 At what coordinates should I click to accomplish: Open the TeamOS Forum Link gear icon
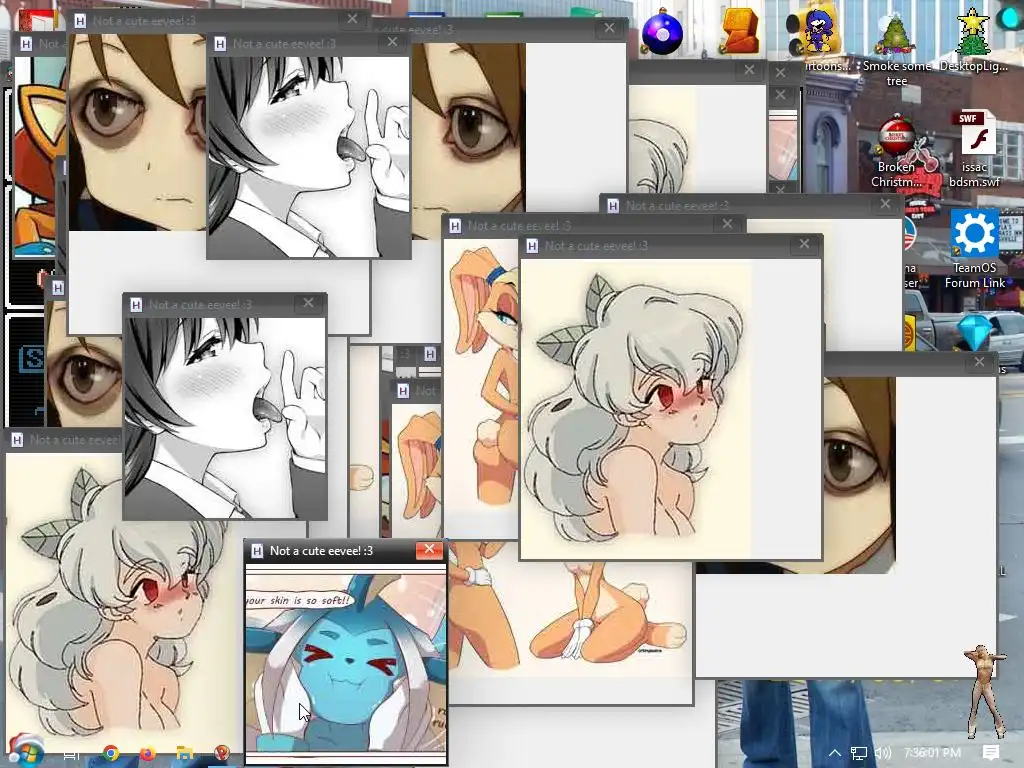tap(974, 249)
